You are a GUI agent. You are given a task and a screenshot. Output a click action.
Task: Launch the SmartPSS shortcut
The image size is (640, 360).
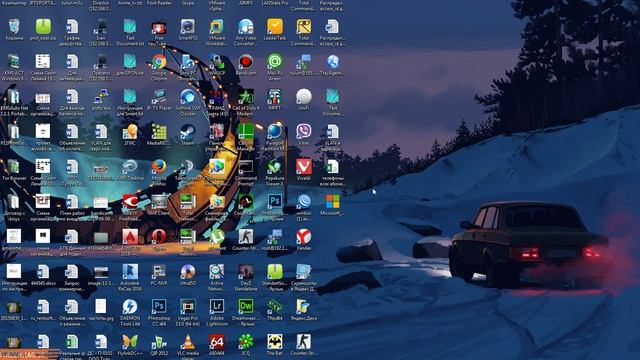coord(188,27)
